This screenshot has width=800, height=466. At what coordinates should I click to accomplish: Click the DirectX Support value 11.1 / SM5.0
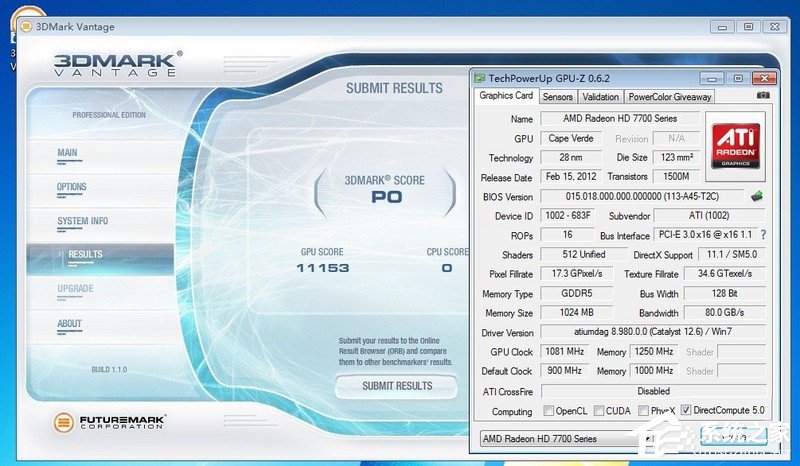coord(732,254)
